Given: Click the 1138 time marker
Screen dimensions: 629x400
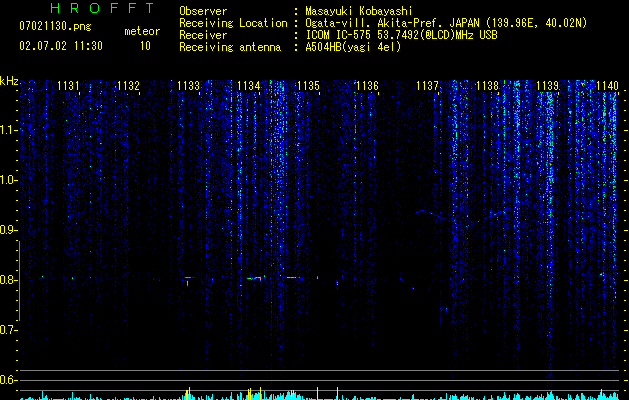Looking at the screenshot, I should click(x=487, y=85).
